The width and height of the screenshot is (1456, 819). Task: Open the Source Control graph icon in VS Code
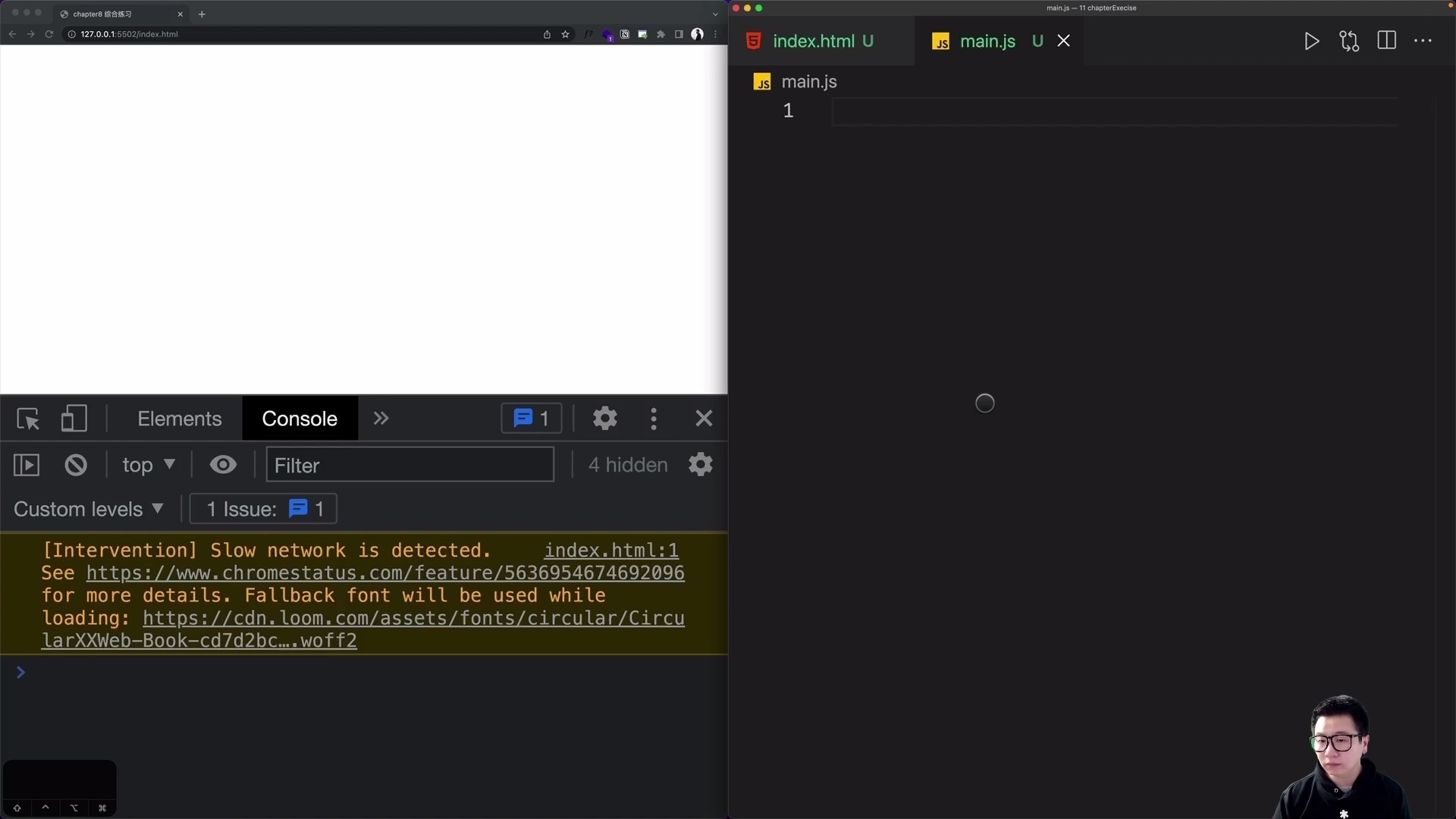coord(1349,41)
